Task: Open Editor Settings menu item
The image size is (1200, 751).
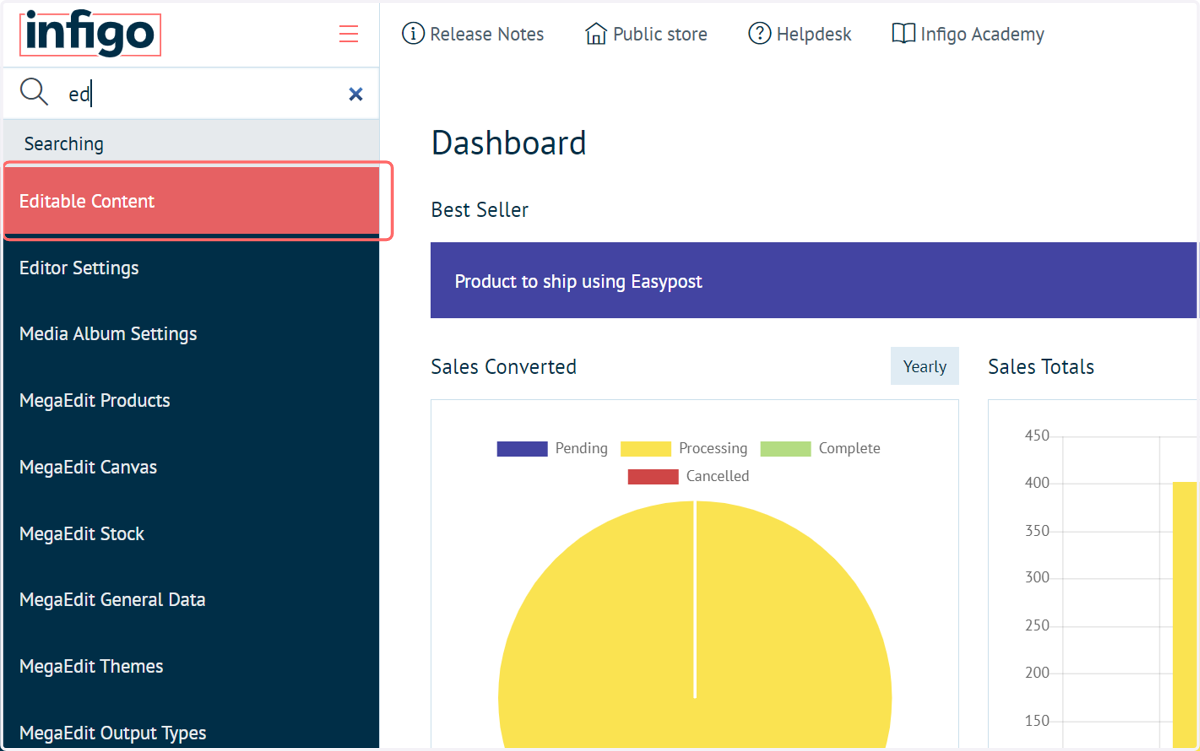Action: [192, 268]
